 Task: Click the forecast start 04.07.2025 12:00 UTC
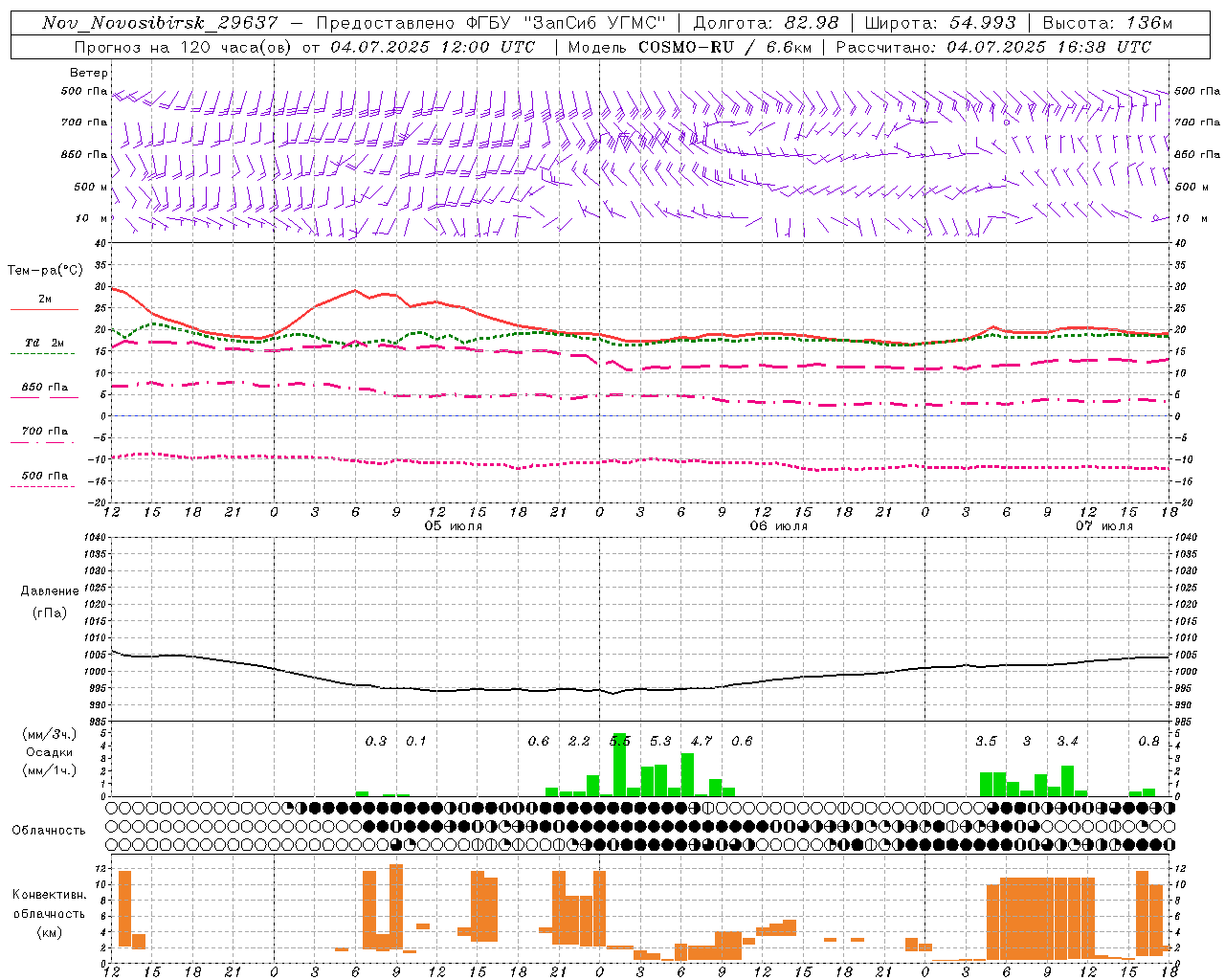click(433, 47)
